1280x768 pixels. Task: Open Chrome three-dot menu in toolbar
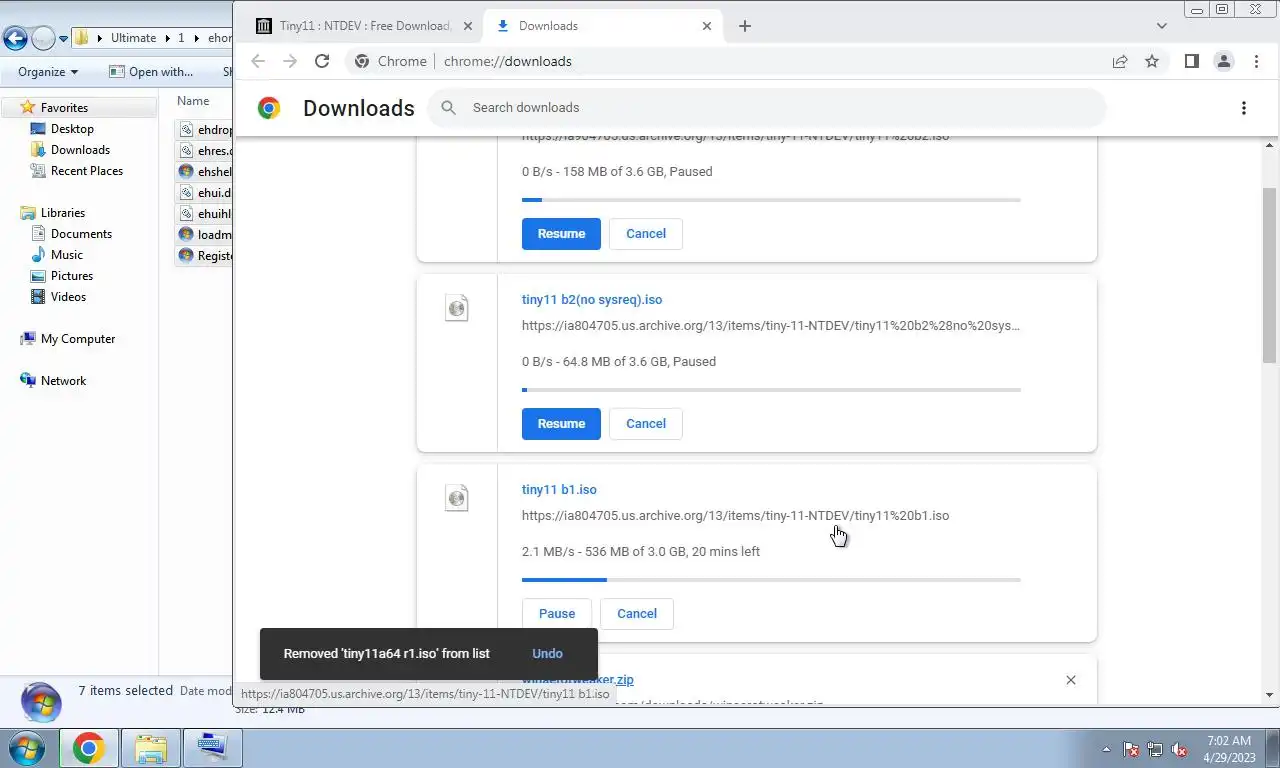click(x=1256, y=61)
